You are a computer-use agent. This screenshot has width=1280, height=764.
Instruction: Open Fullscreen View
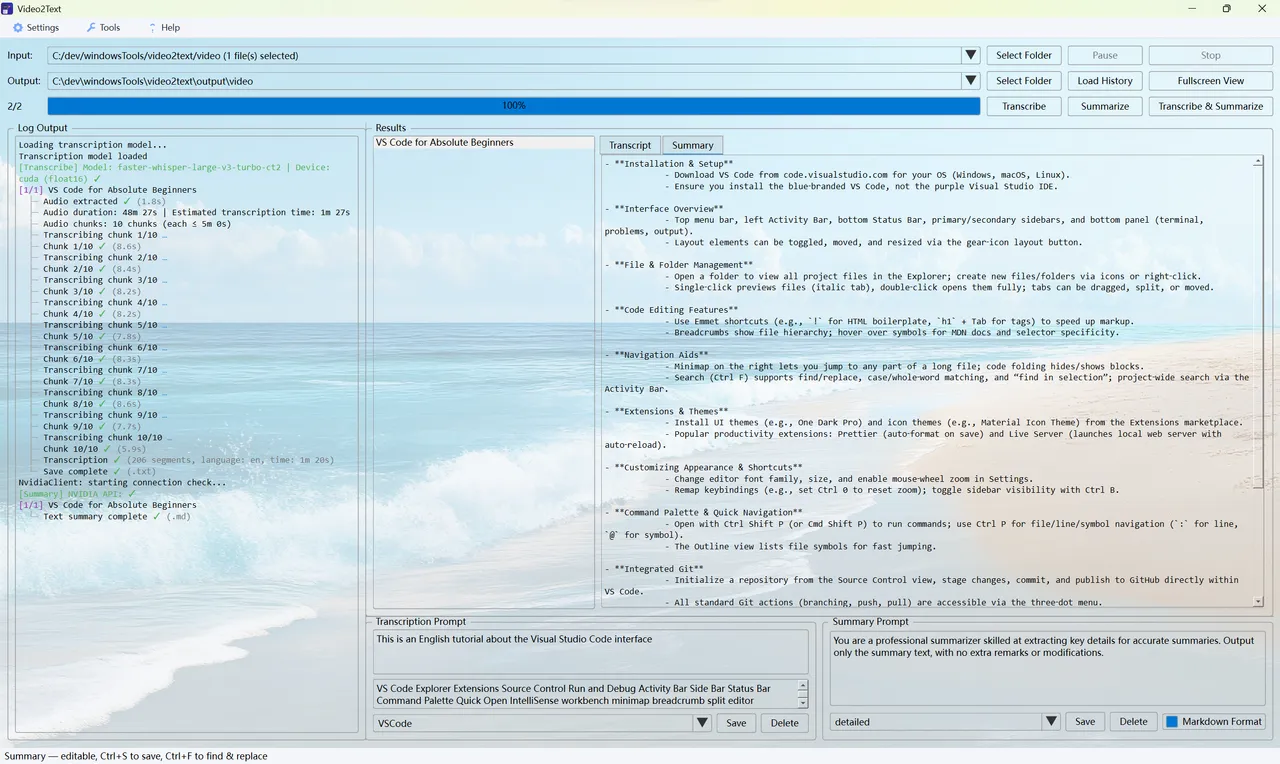tap(1210, 81)
